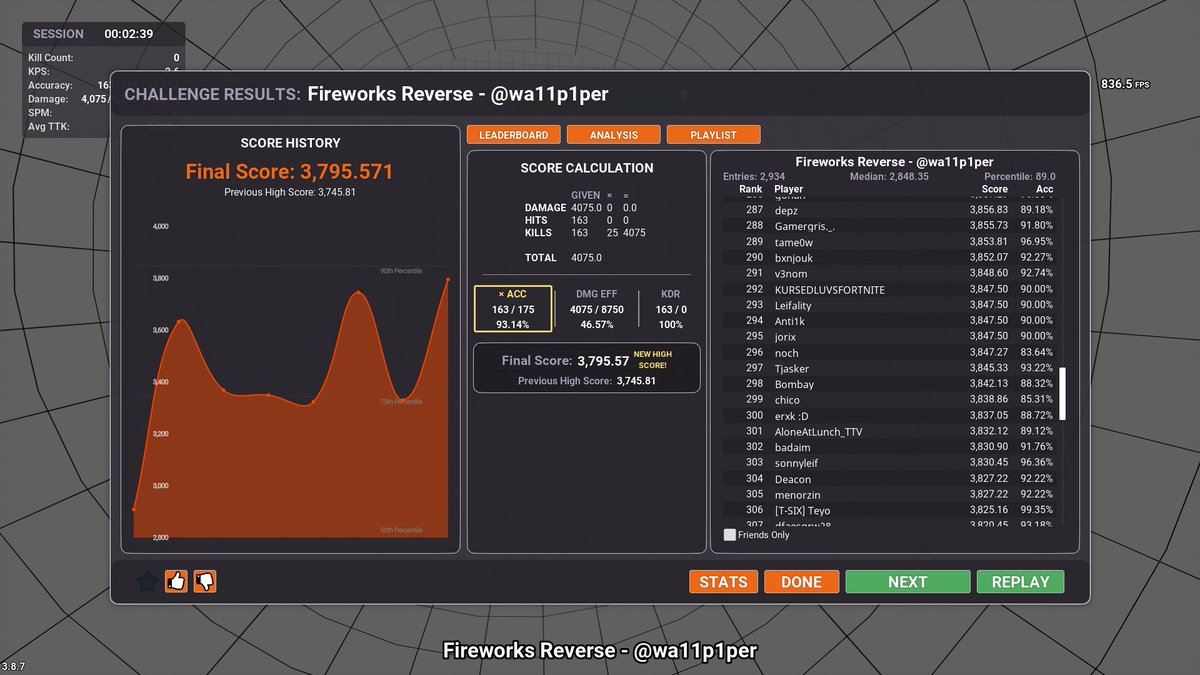Select leaderboard row for Tjasker

(890, 368)
